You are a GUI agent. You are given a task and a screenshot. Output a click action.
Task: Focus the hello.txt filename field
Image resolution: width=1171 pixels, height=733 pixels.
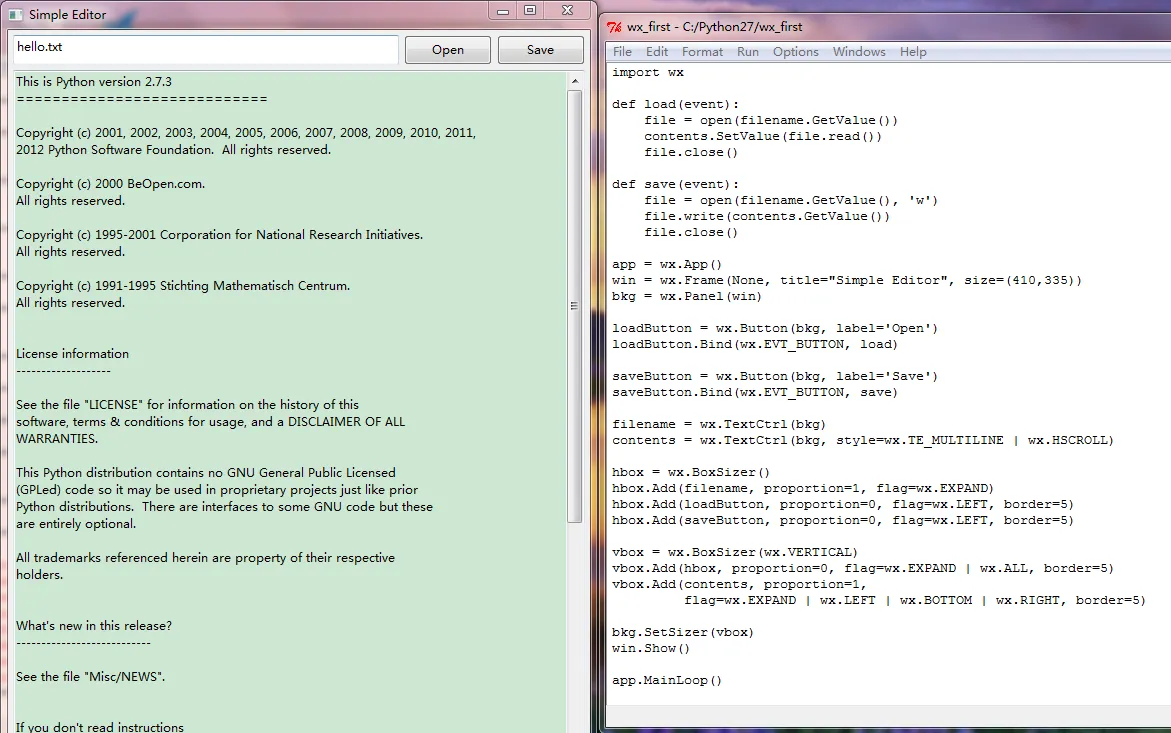205,49
